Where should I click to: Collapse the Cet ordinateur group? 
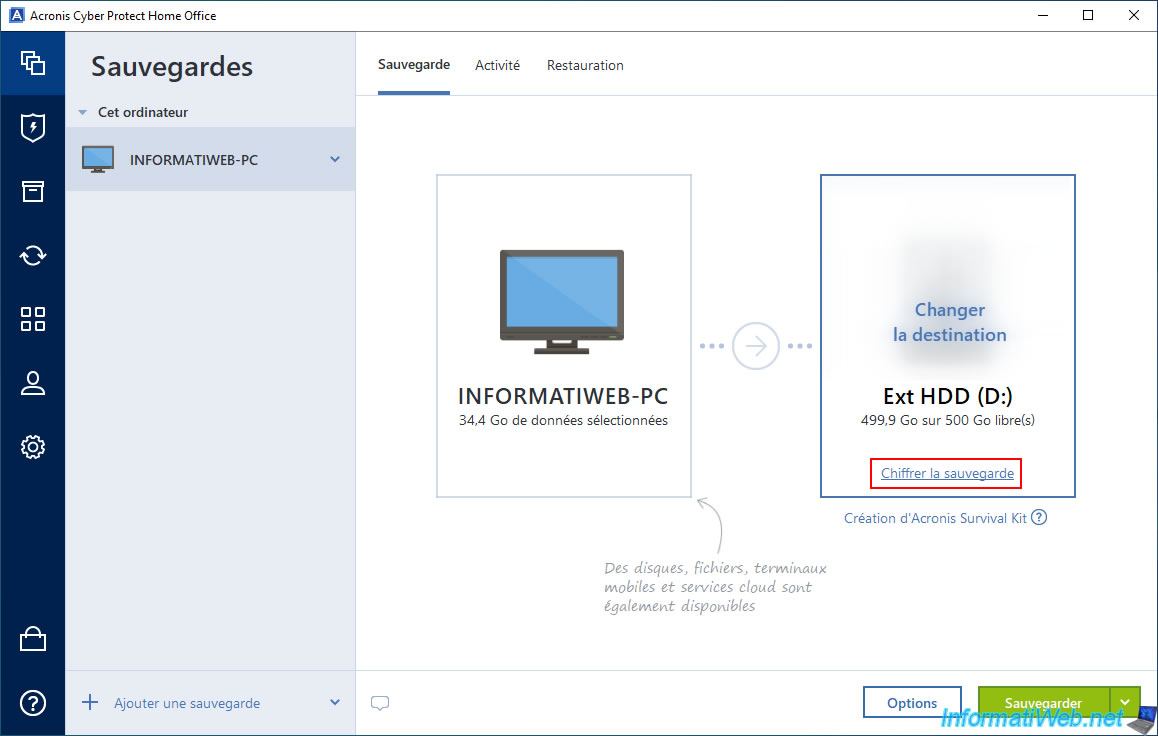pos(83,112)
